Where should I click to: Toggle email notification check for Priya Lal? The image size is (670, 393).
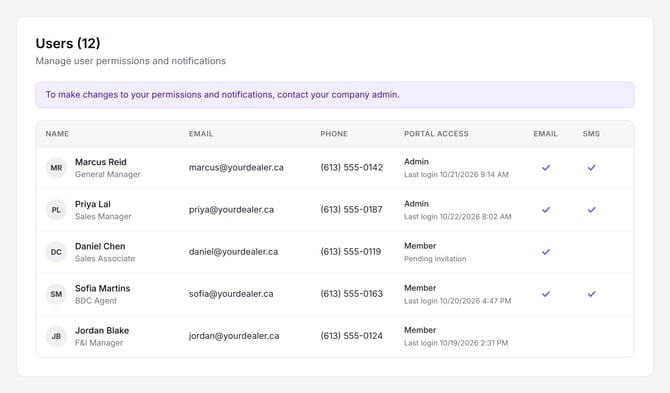(x=546, y=210)
